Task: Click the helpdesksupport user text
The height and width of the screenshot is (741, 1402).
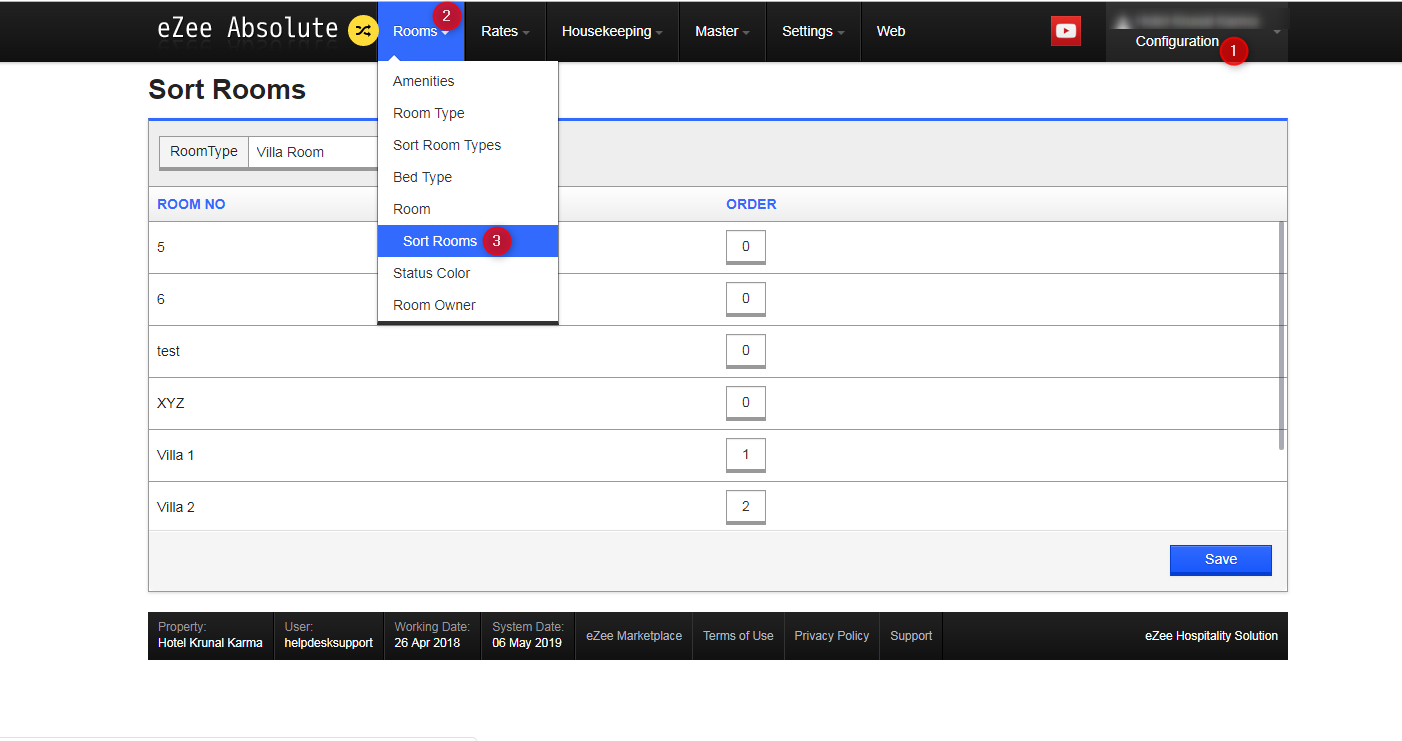Action: (x=329, y=643)
